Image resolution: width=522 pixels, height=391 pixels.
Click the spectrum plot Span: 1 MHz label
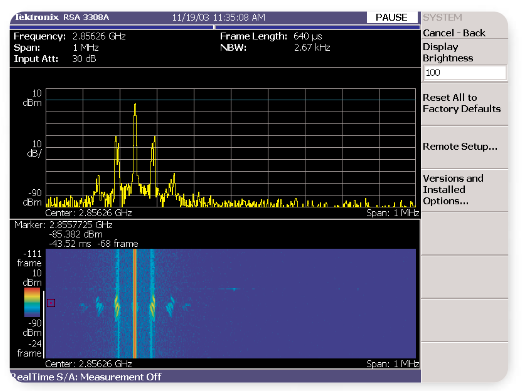tap(393, 213)
